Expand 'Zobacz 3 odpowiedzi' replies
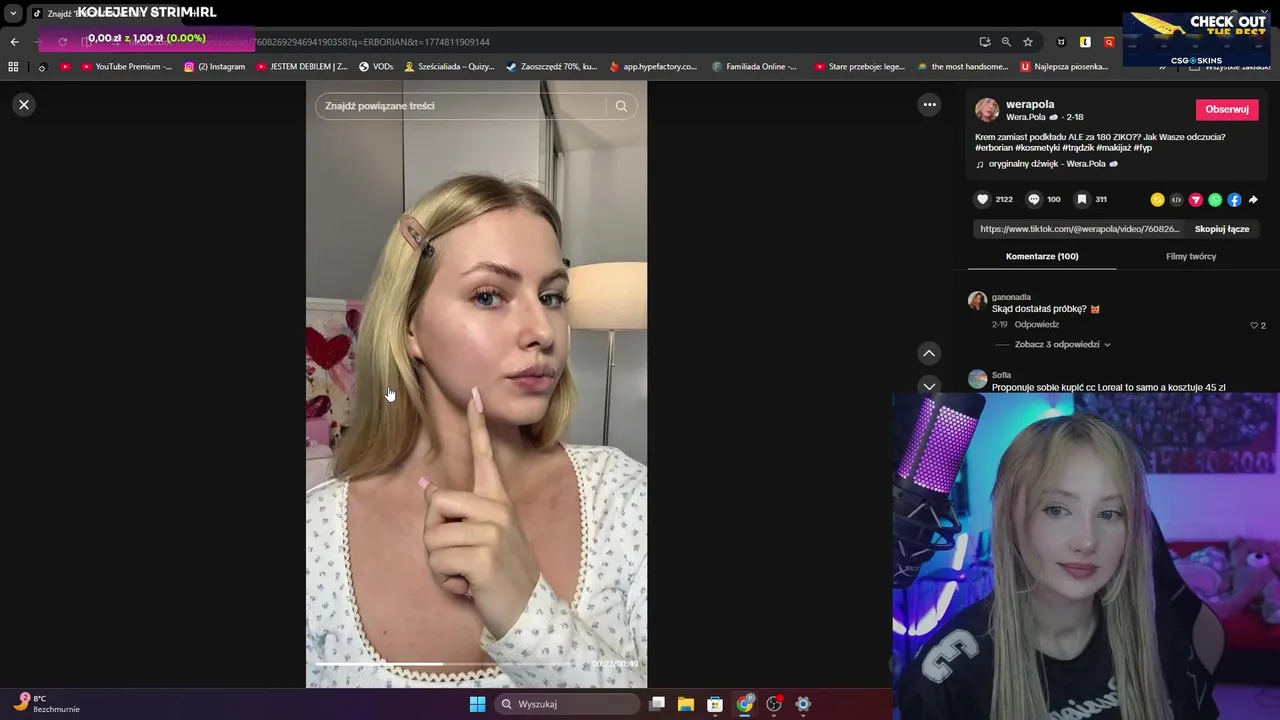This screenshot has width=1280, height=720. click(1062, 345)
